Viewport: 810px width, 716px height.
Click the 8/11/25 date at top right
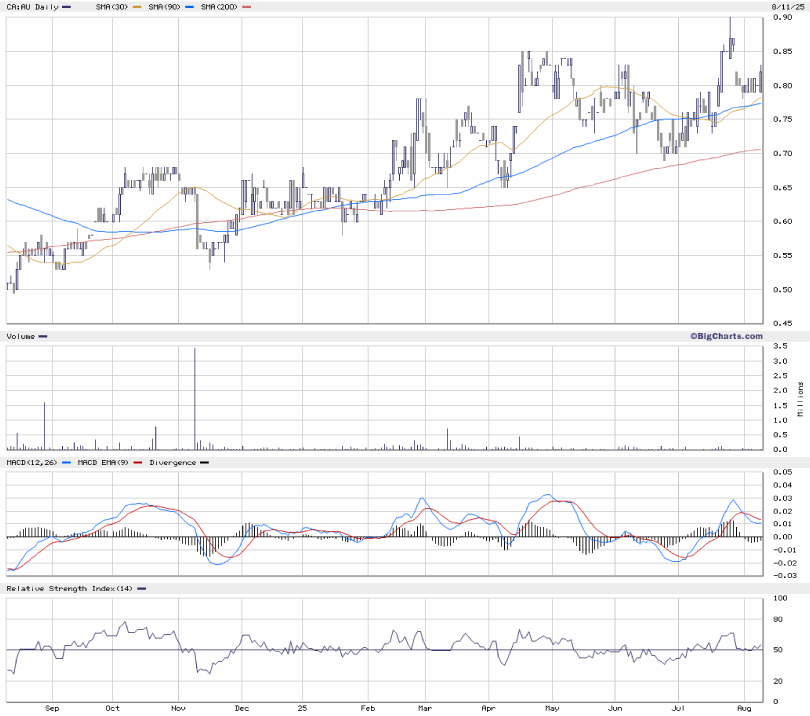pyautogui.click(x=787, y=7)
